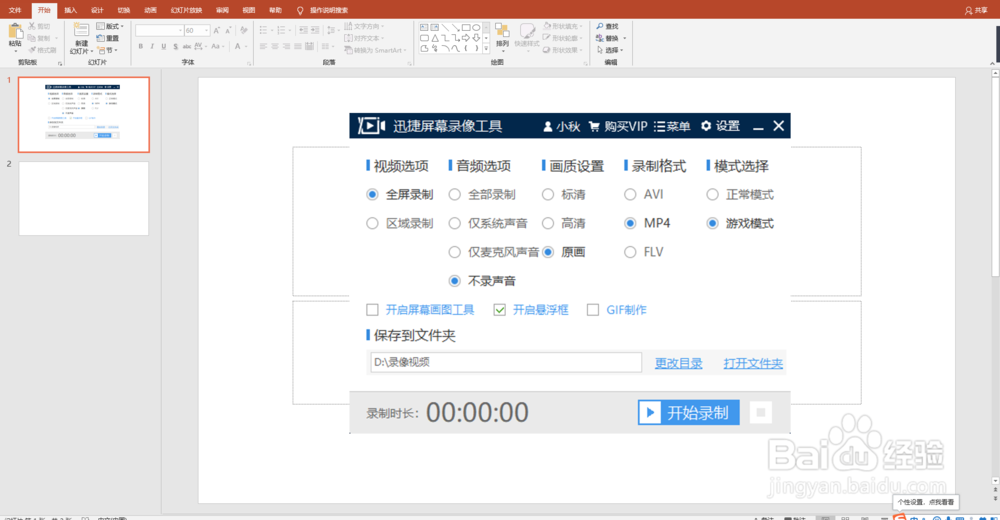Click the Paste (粘贴) icon

coord(15,32)
